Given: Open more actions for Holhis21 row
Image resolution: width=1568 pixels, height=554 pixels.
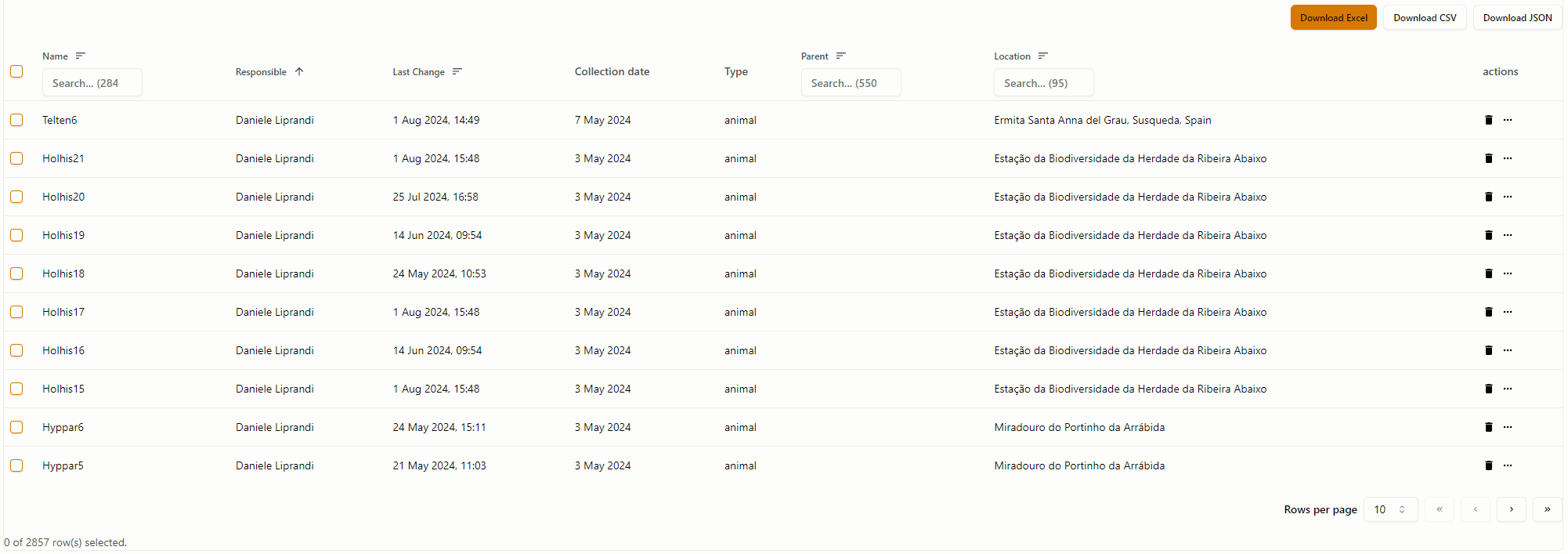Looking at the screenshot, I should point(1508,158).
